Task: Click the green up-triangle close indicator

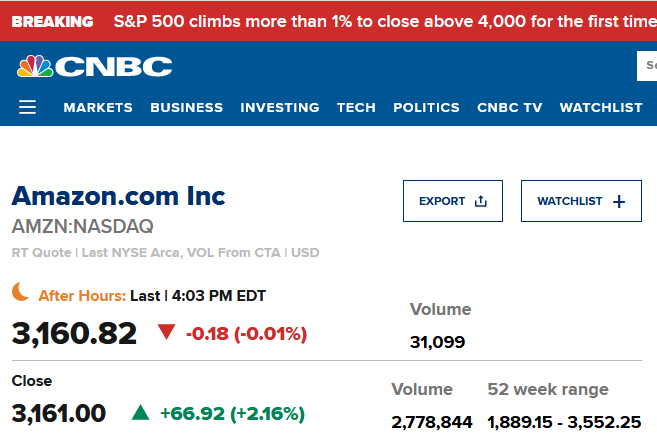Action: click(141, 412)
